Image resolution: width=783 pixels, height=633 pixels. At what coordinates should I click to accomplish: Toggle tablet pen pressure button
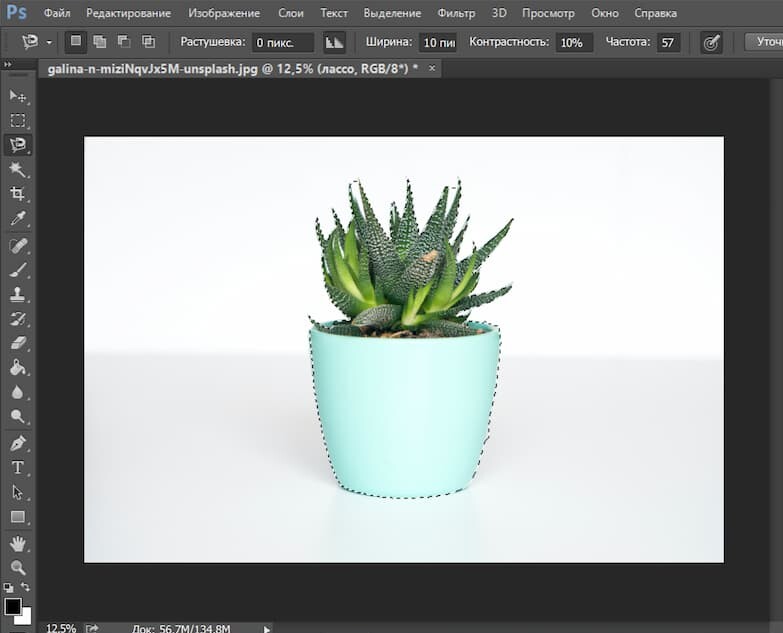[x=711, y=43]
